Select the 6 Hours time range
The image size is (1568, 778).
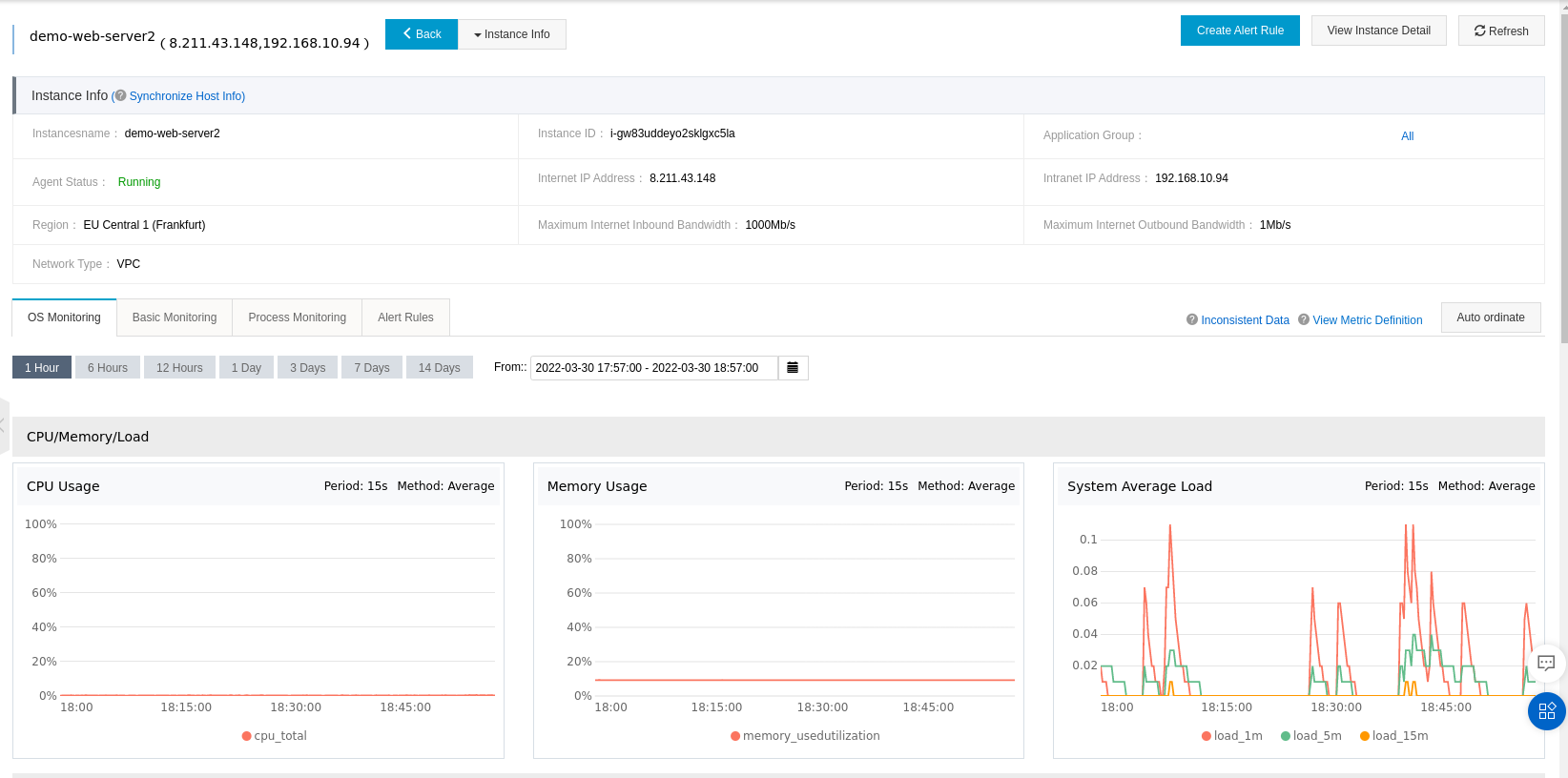point(108,367)
